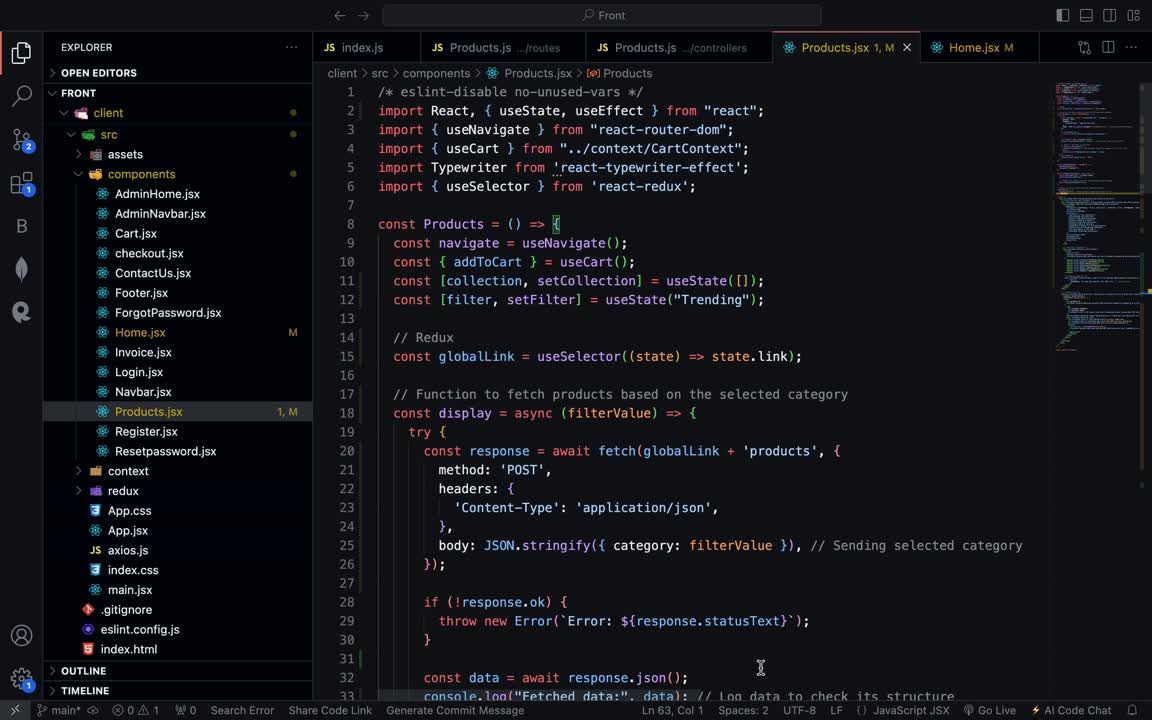Screen dimensions: 1152x720
Task: Open the MongoDB leaf icon view
Action: 21,270
